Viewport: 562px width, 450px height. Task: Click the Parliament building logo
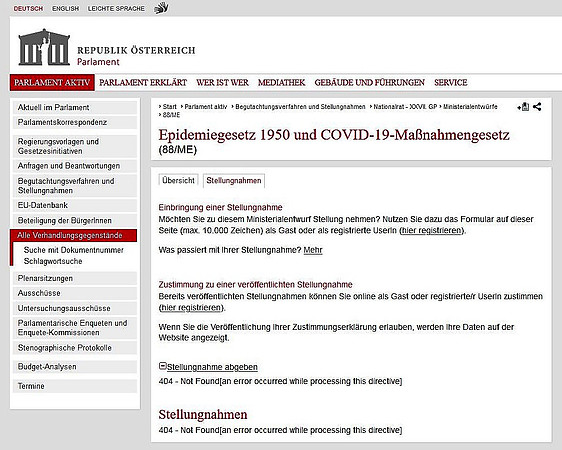tap(44, 47)
